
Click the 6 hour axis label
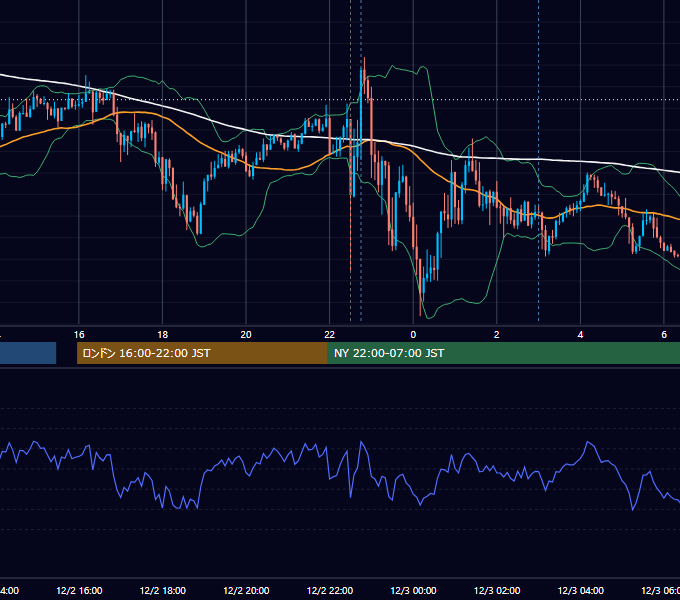click(664, 335)
